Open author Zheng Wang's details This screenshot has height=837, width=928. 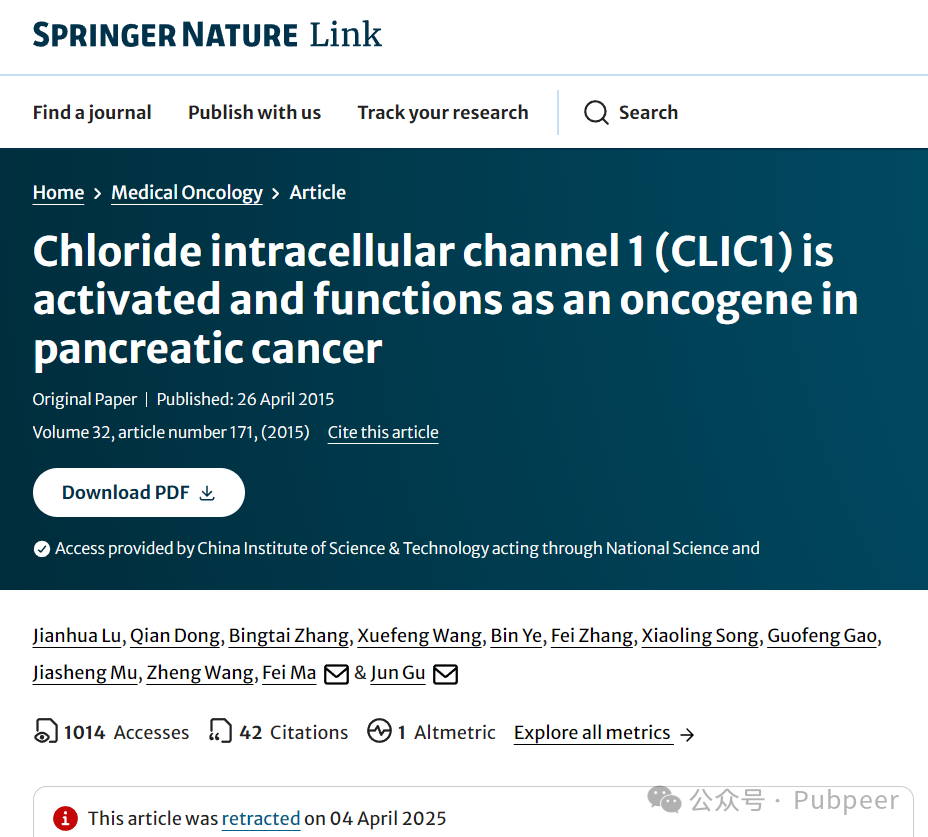coord(200,673)
